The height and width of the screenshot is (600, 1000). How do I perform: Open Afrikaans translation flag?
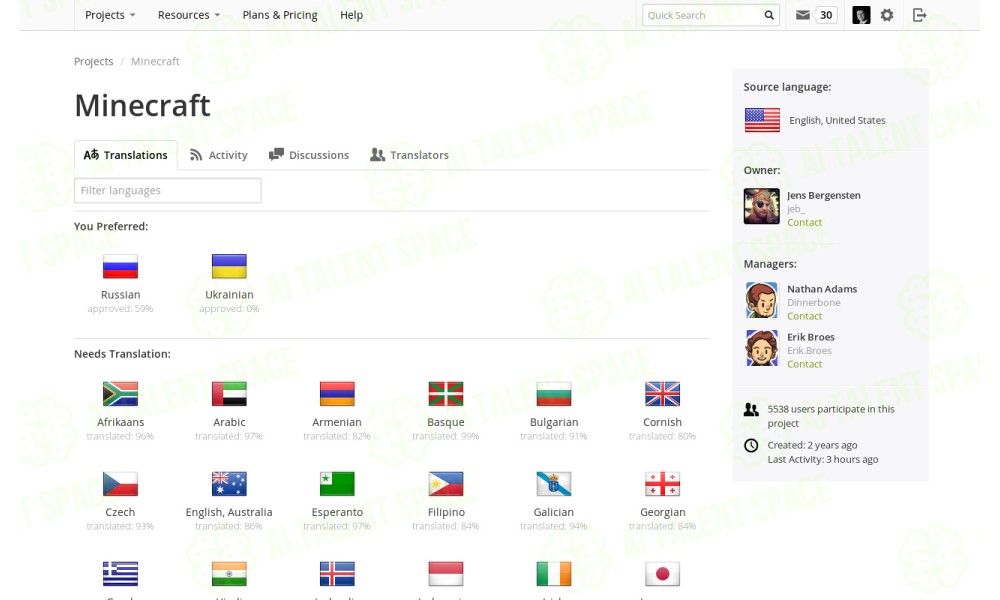(121, 394)
